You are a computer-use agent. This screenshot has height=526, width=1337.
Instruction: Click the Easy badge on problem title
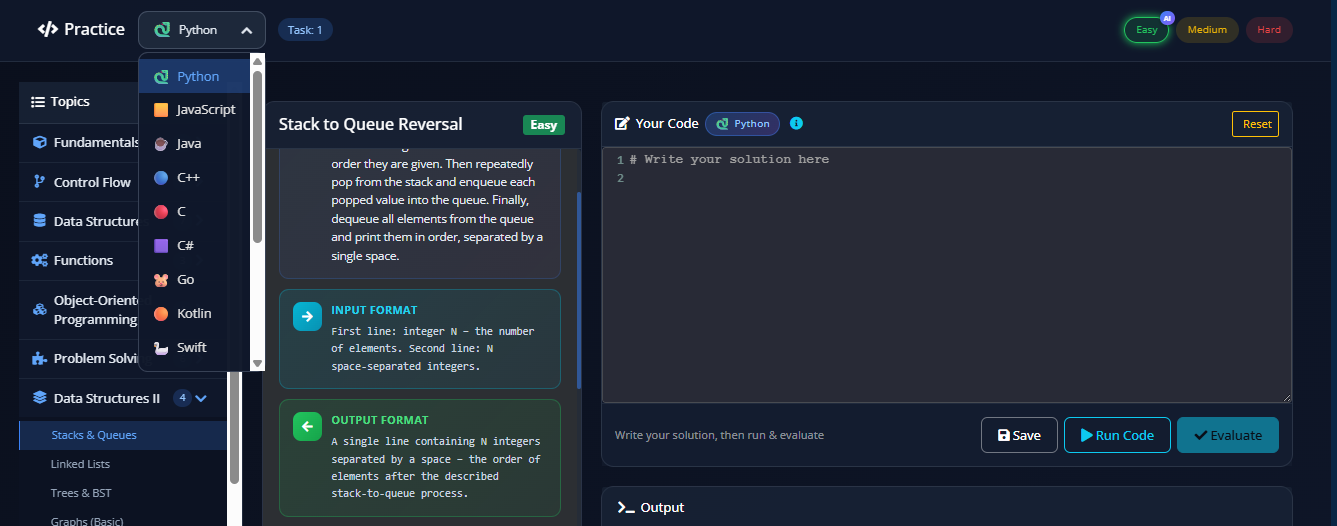pyautogui.click(x=543, y=125)
